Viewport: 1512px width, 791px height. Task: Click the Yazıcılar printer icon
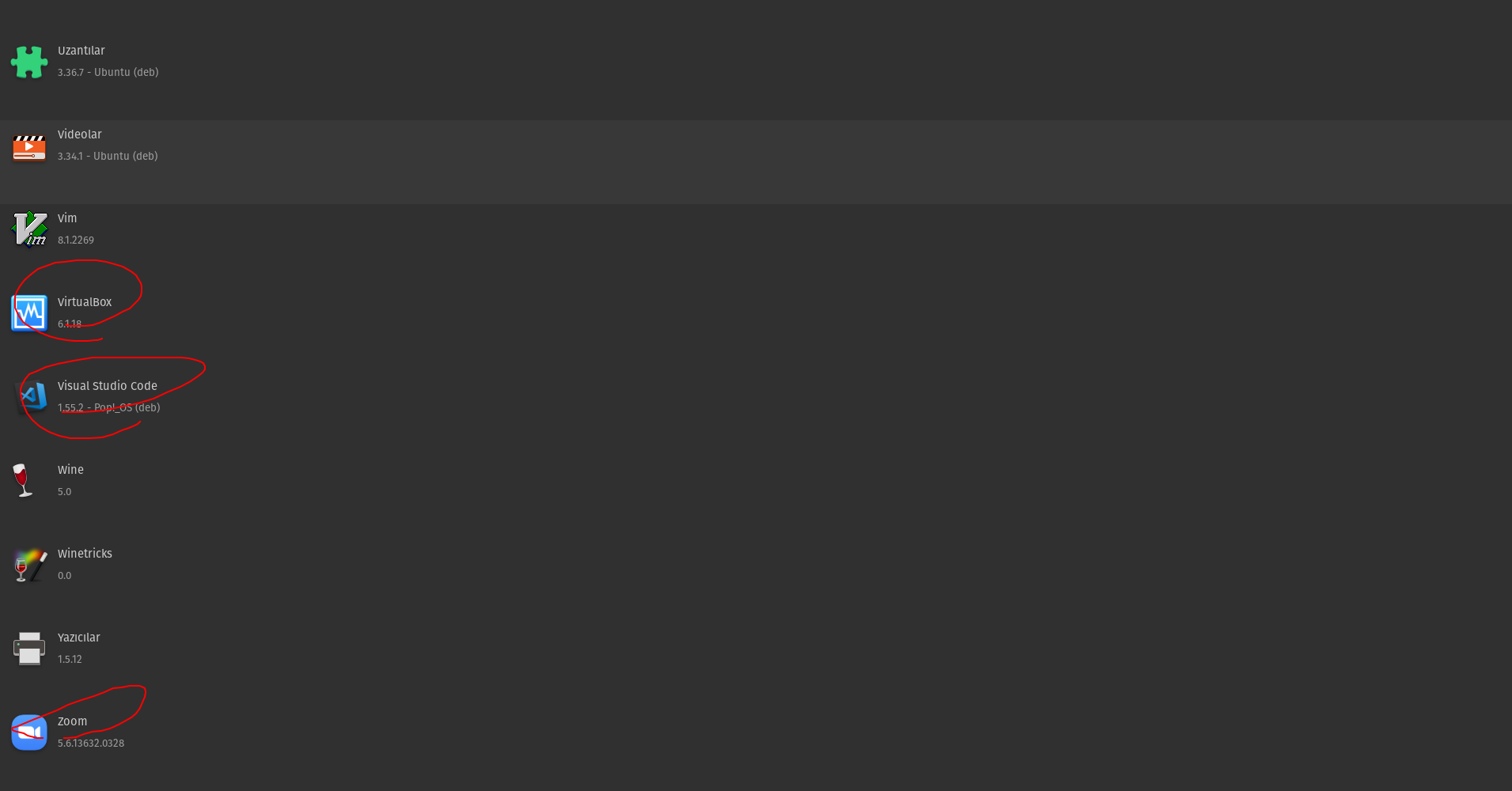click(29, 649)
